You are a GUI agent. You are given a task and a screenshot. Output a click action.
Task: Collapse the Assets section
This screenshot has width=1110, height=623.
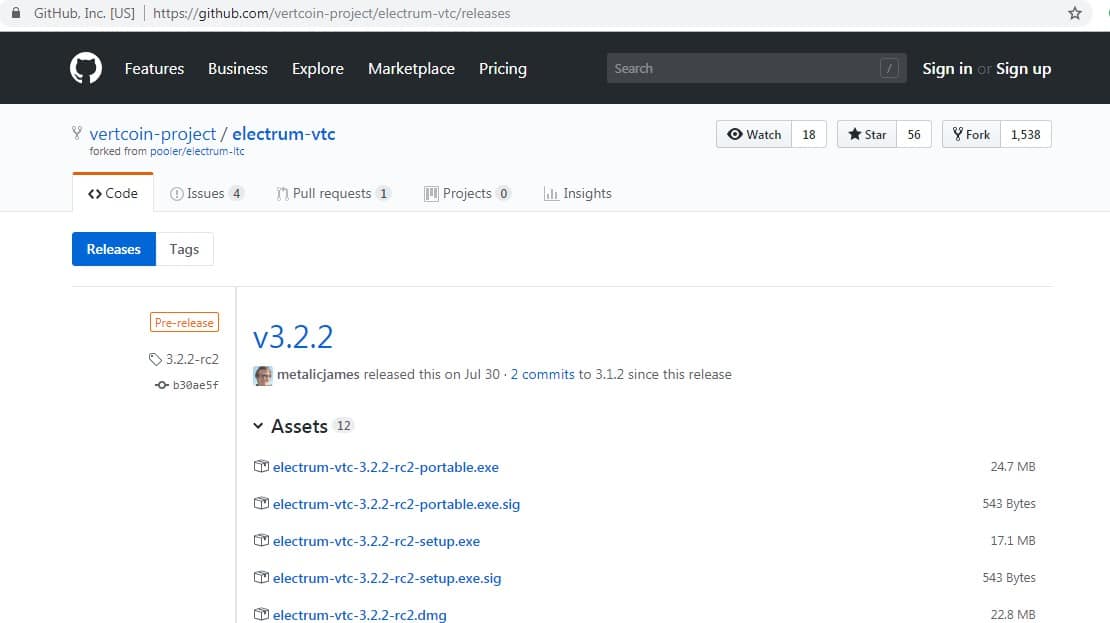click(258, 426)
